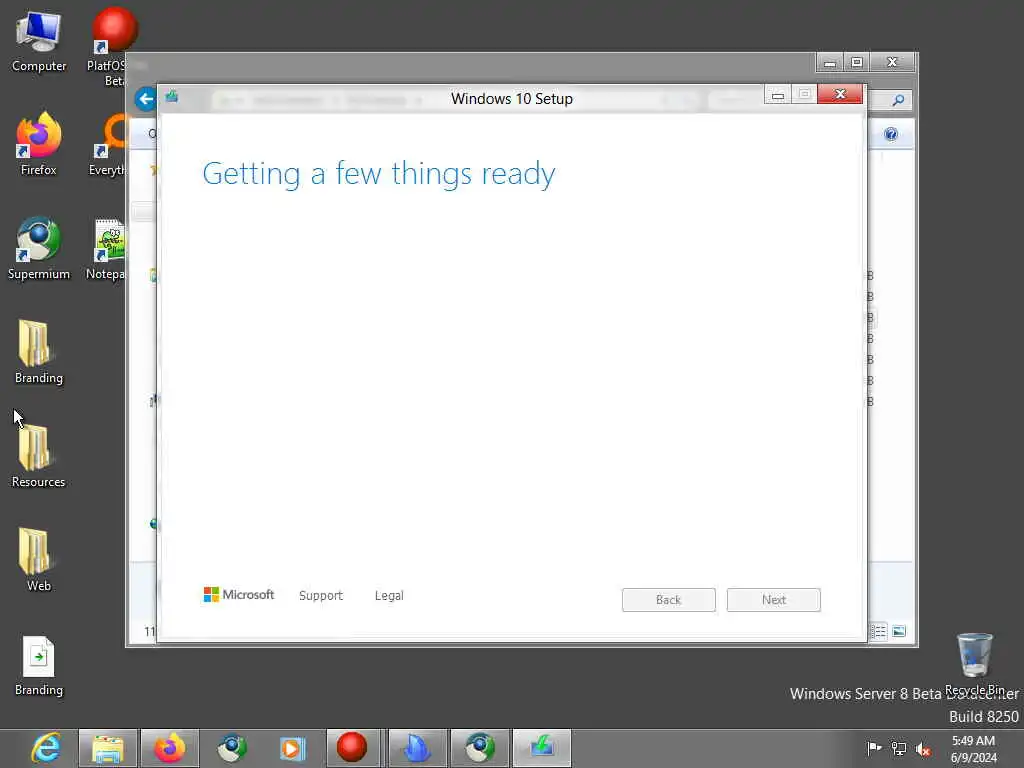Open the media player taskbar icon

pyautogui.click(x=293, y=748)
